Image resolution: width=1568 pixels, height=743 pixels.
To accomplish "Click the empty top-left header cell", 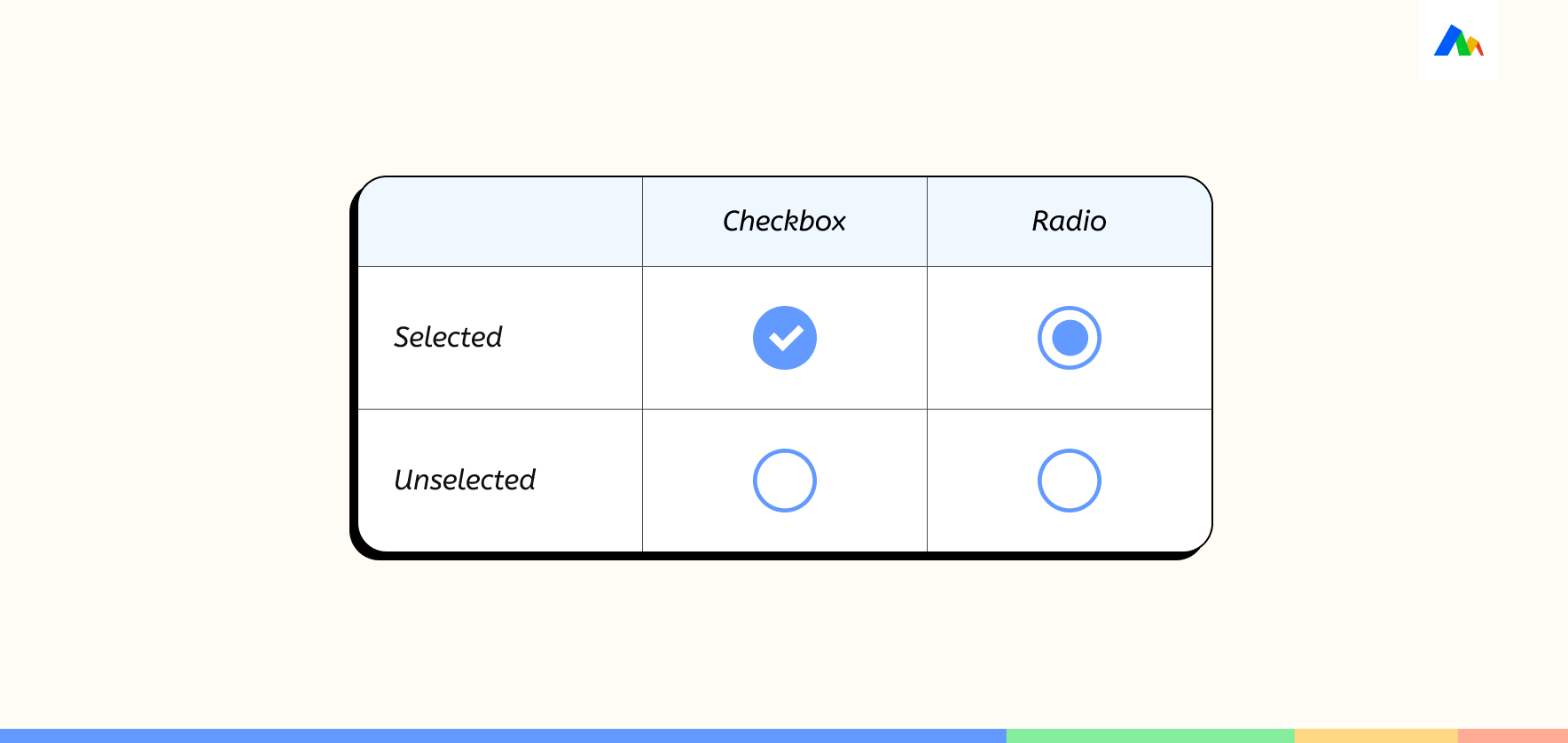I will tap(500, 222).
